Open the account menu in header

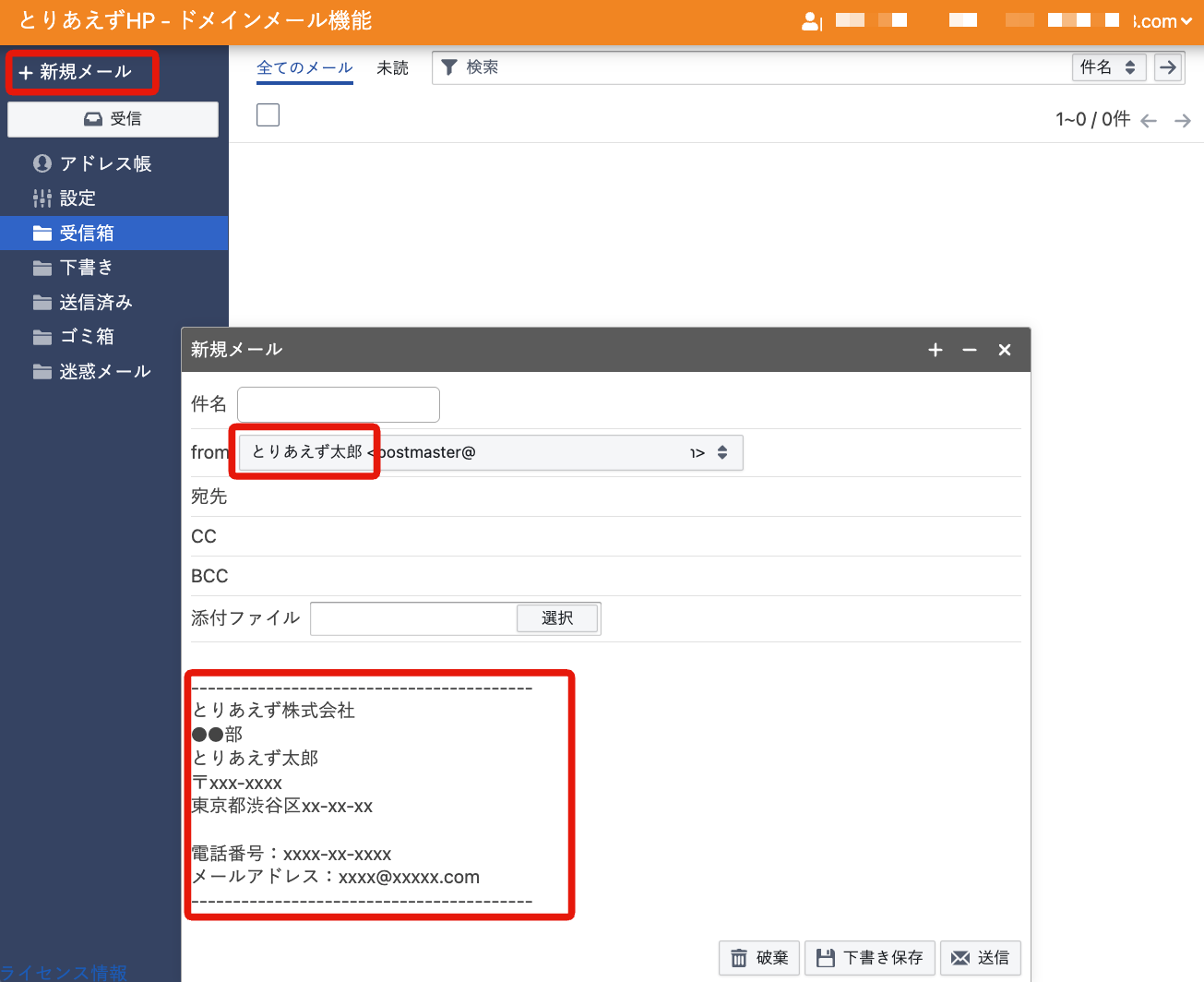click(1162, 21)
